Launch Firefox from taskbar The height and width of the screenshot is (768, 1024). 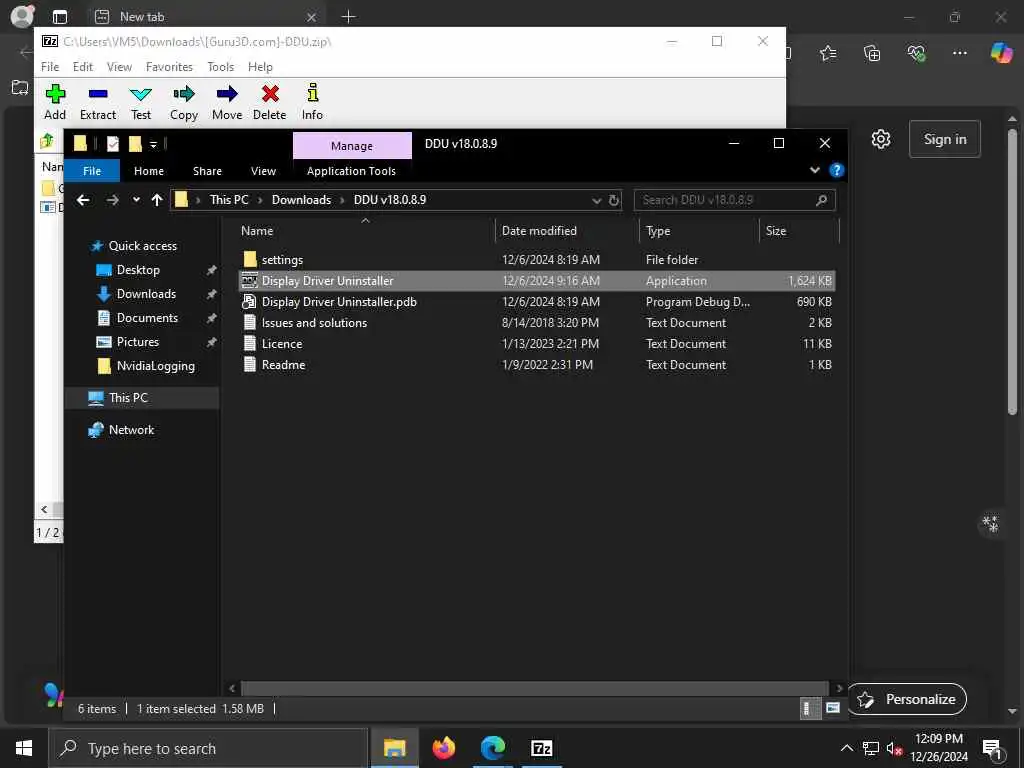(443, 748)
